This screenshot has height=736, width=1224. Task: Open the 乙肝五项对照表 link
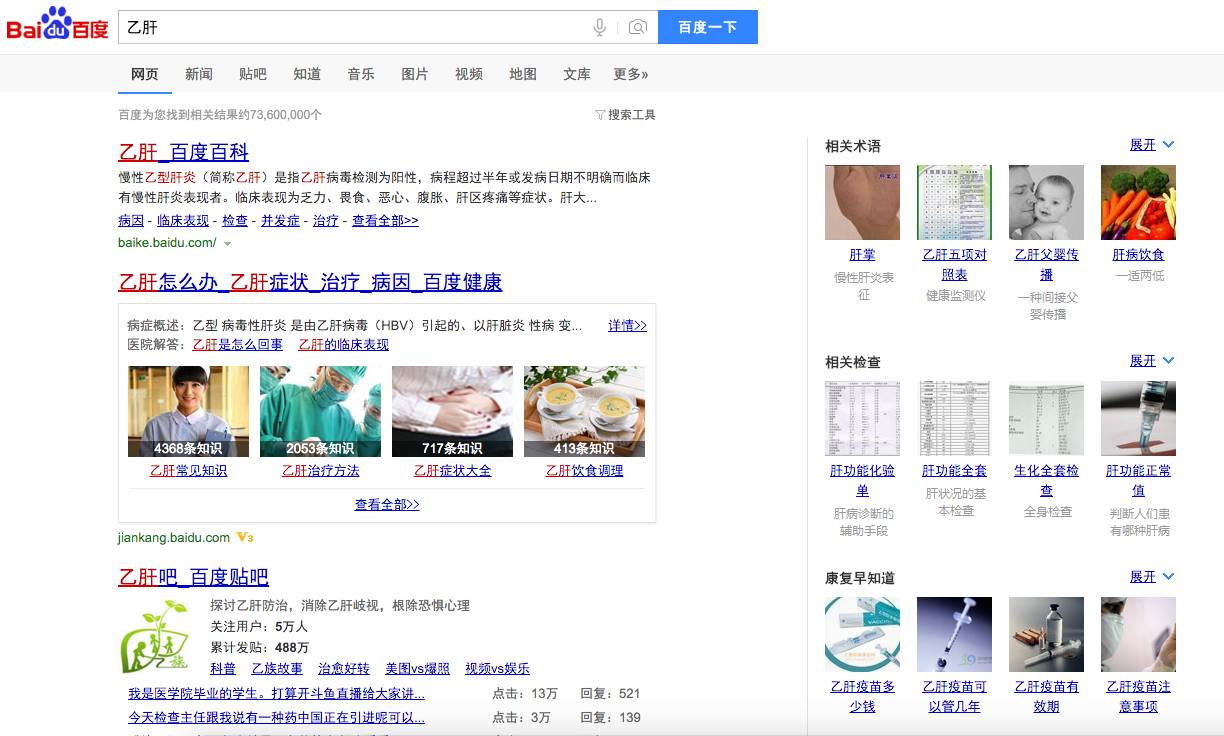tap(954, 265)
